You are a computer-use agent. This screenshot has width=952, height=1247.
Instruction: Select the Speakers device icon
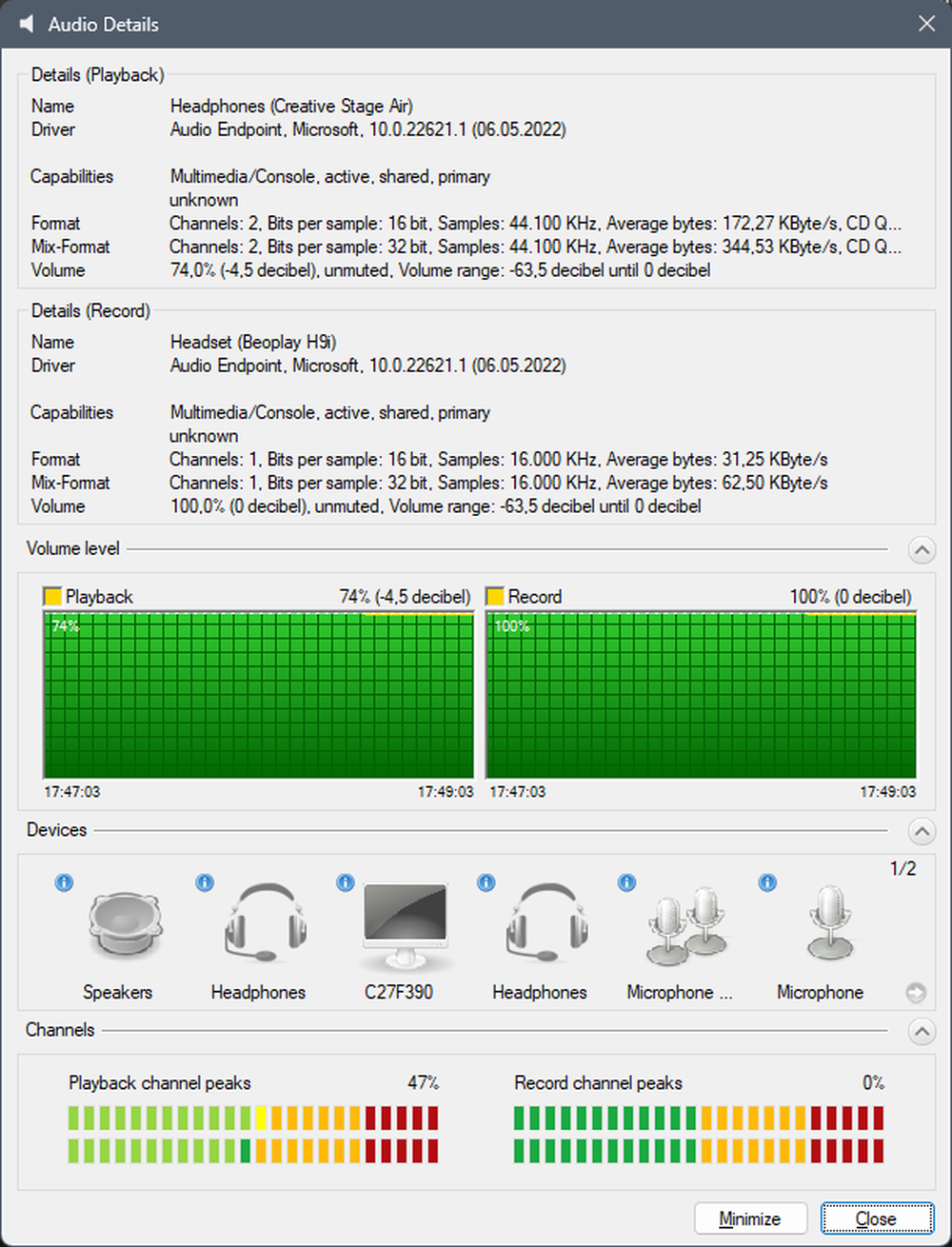(x=126, y=926)
